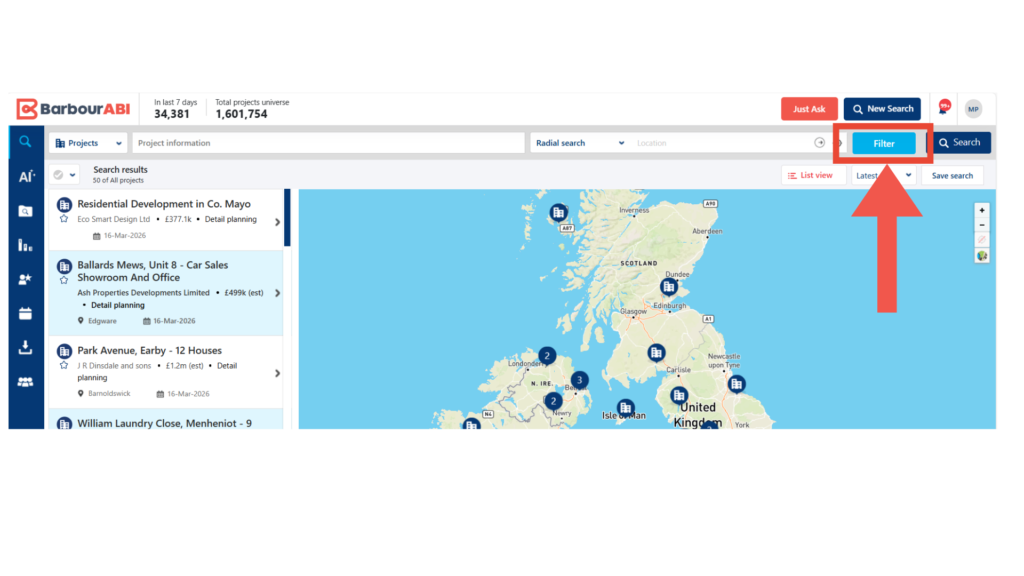Zoom in on the map with plus

(982, 211)
